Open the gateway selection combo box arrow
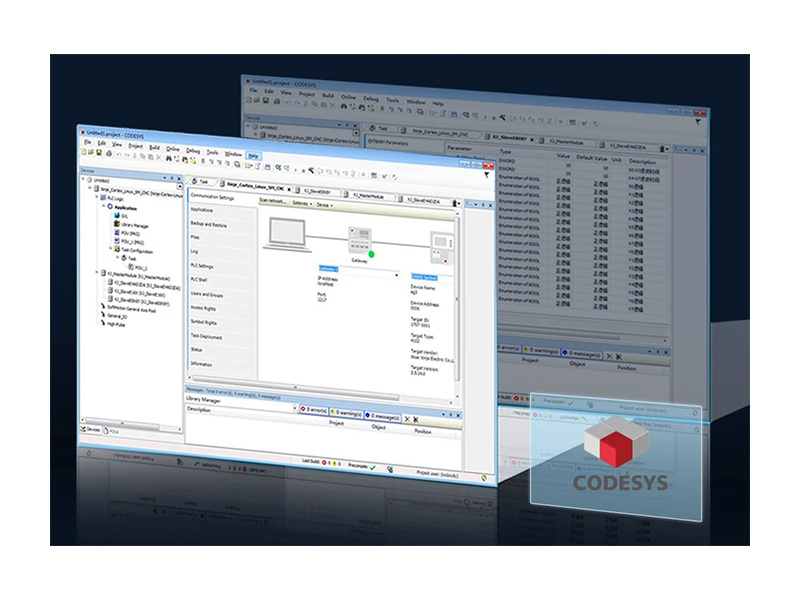 (x=396, y=276)
